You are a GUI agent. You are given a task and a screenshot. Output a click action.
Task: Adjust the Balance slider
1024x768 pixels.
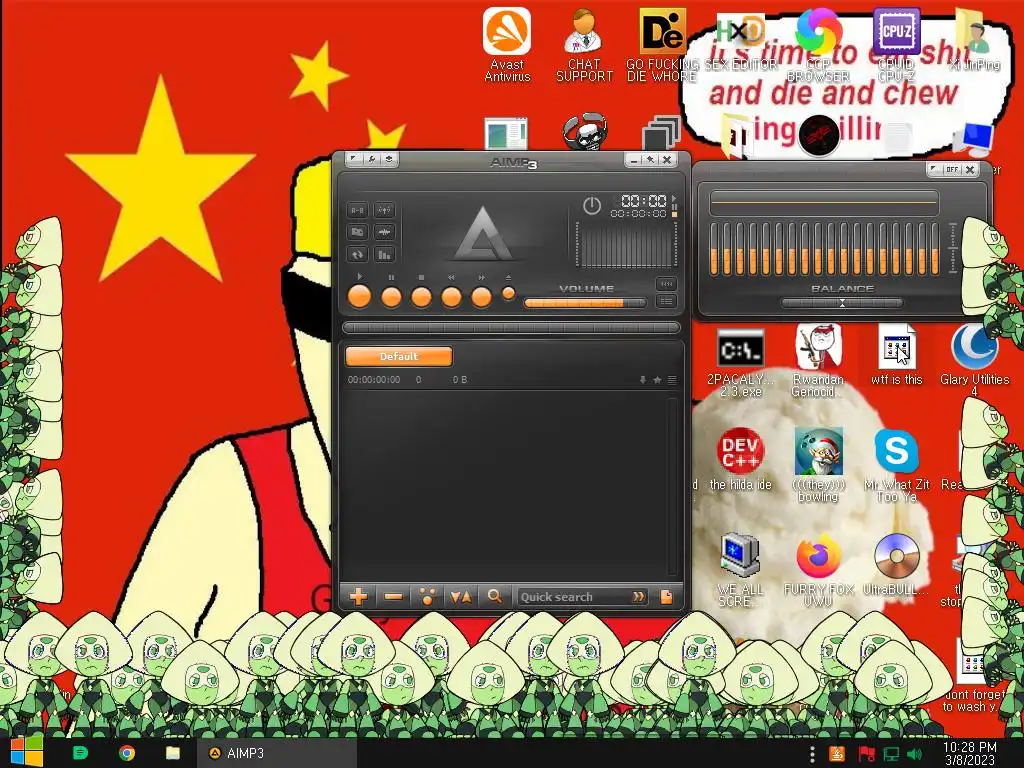coord(842,303)
